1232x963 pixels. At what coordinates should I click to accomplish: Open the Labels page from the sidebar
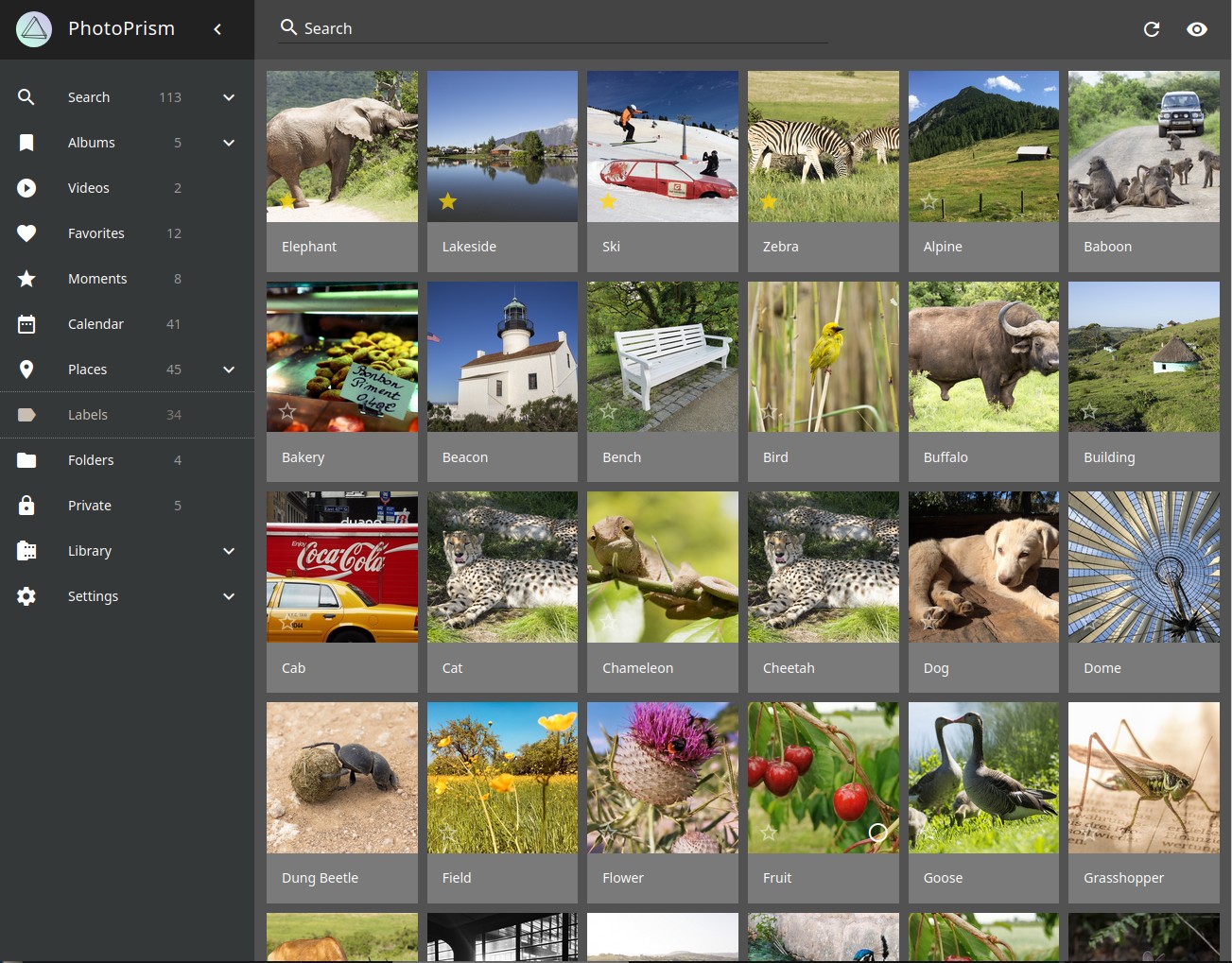click(88, 415)
